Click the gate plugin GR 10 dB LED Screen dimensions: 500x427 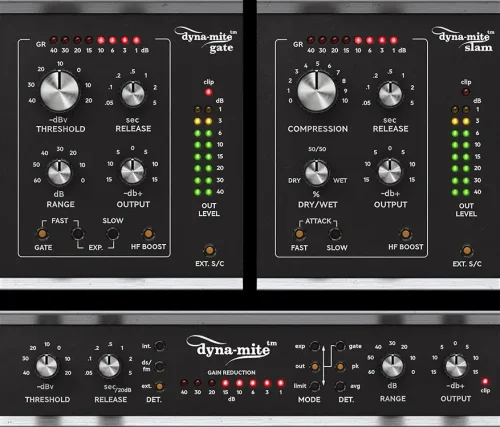101,40
